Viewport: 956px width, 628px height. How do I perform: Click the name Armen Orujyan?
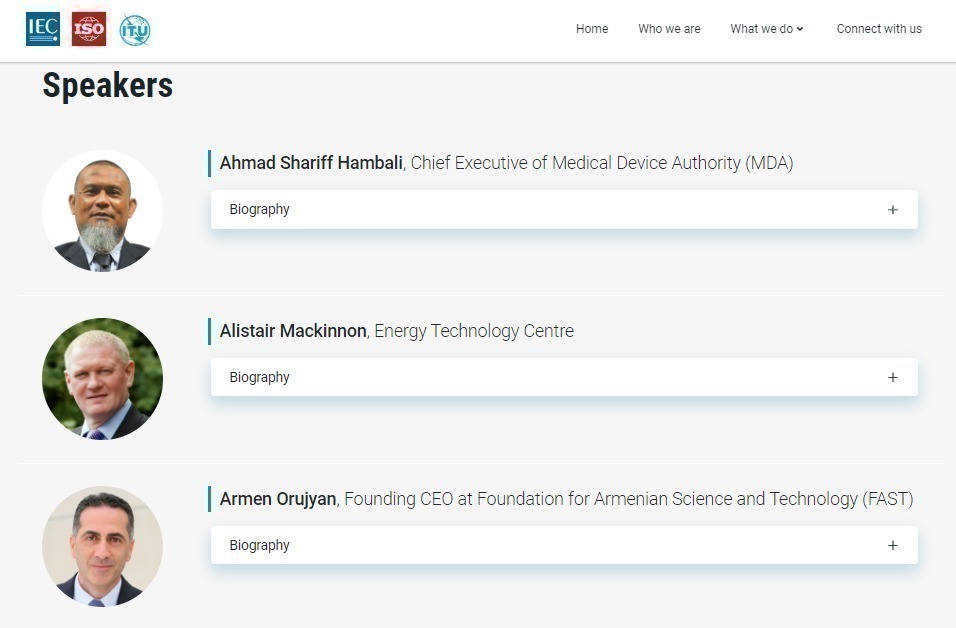(x=278, y=499)
